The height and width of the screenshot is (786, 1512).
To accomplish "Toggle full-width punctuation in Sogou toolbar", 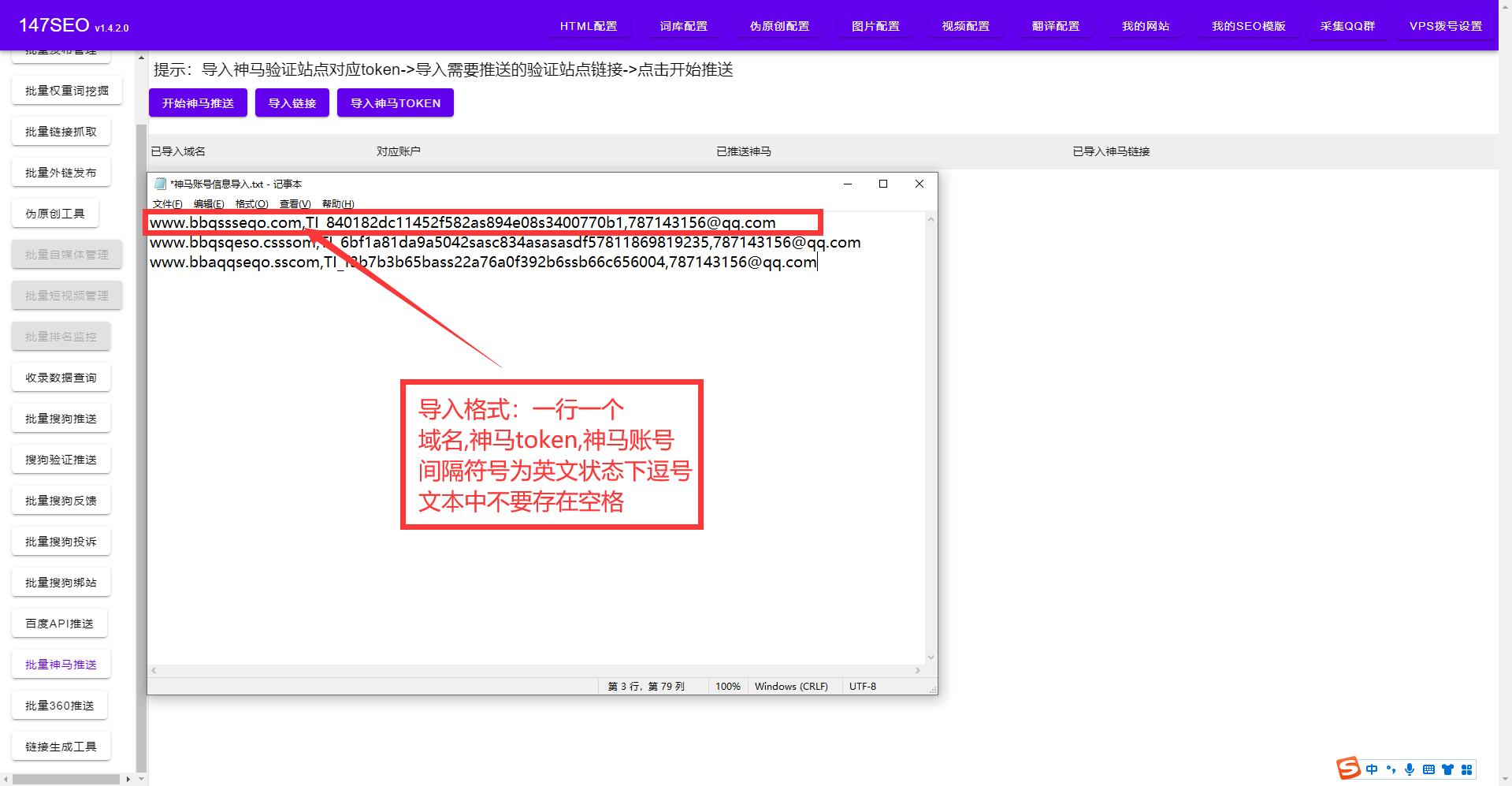I will pyautogui.click(x=1391, y=770).
